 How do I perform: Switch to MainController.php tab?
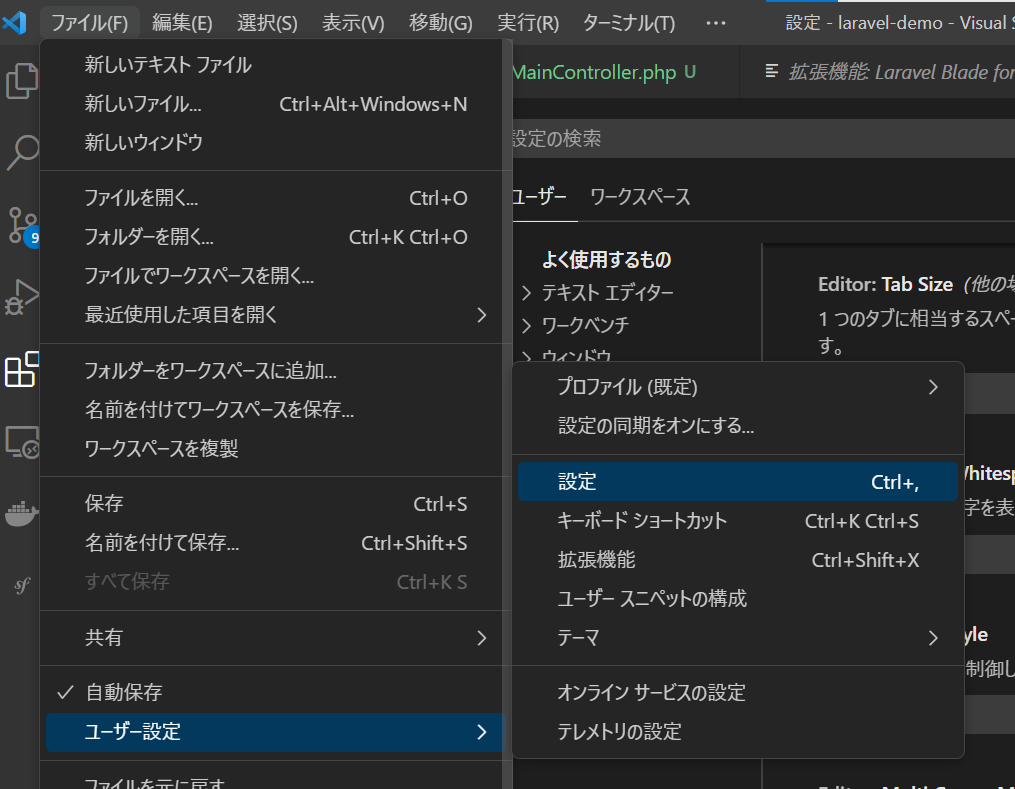click(625, 72)
